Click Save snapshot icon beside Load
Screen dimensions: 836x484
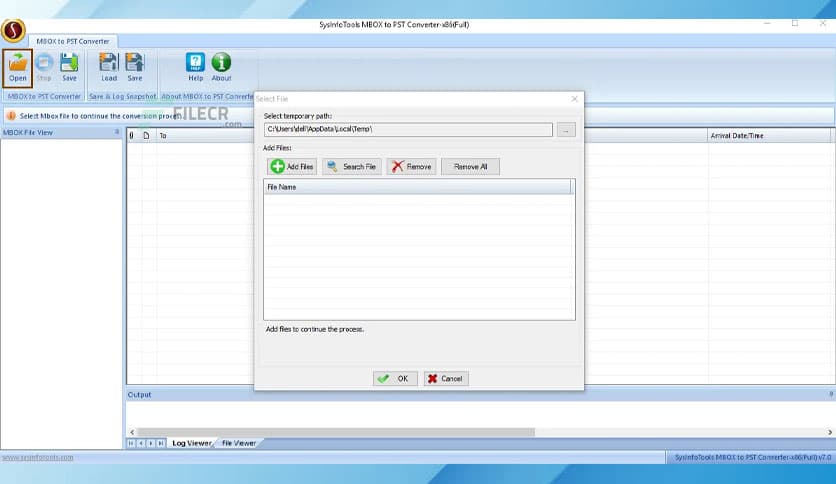coord(135,68)
